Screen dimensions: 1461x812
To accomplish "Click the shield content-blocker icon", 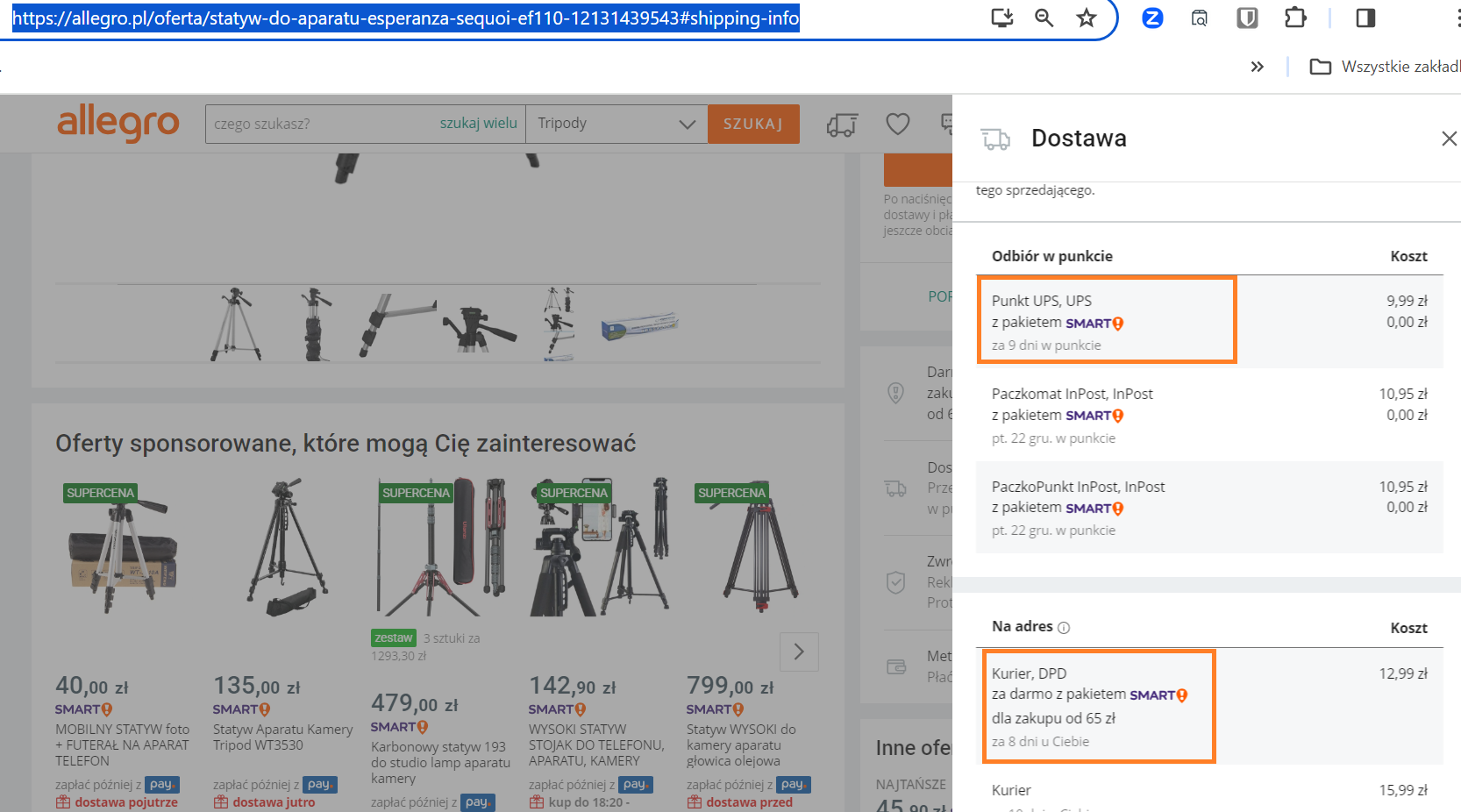I will click(1246, 17).
